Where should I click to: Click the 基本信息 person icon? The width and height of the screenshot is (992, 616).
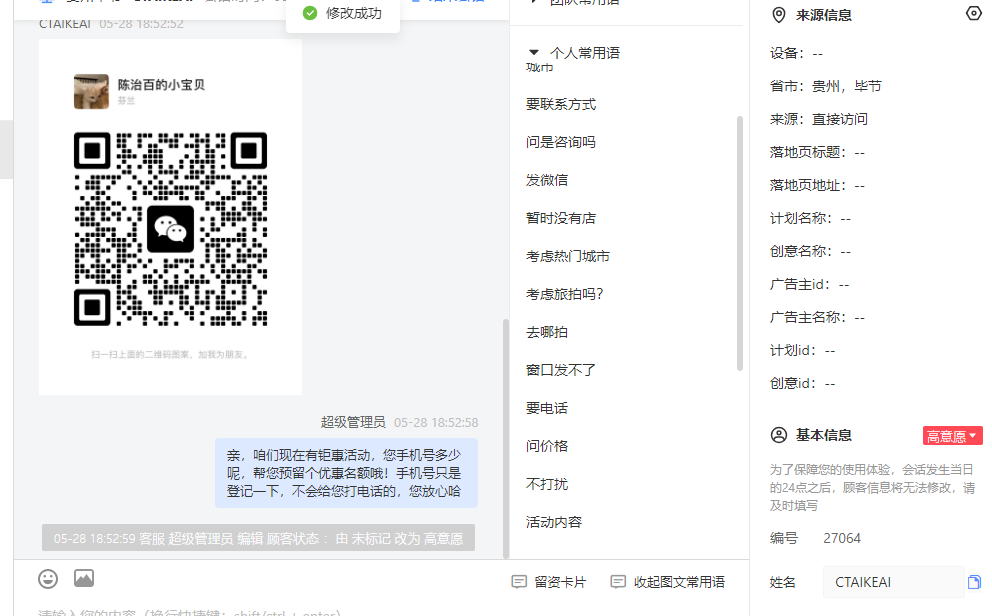(x=779, y=435)
